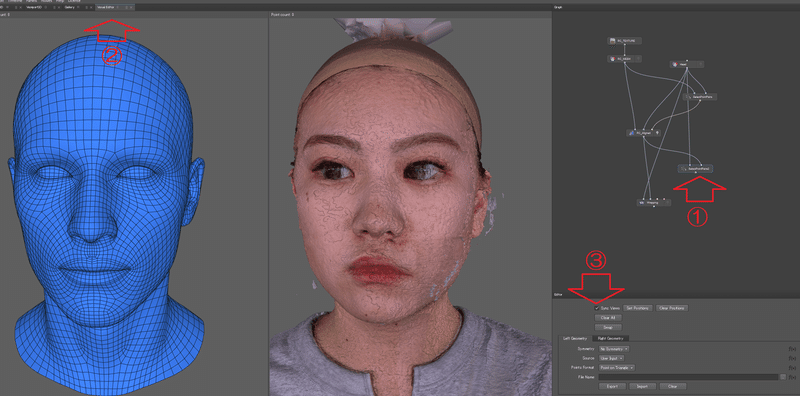Click the Clear All button
The width and height of the screenshot is (800, 396).
point(608,317)
